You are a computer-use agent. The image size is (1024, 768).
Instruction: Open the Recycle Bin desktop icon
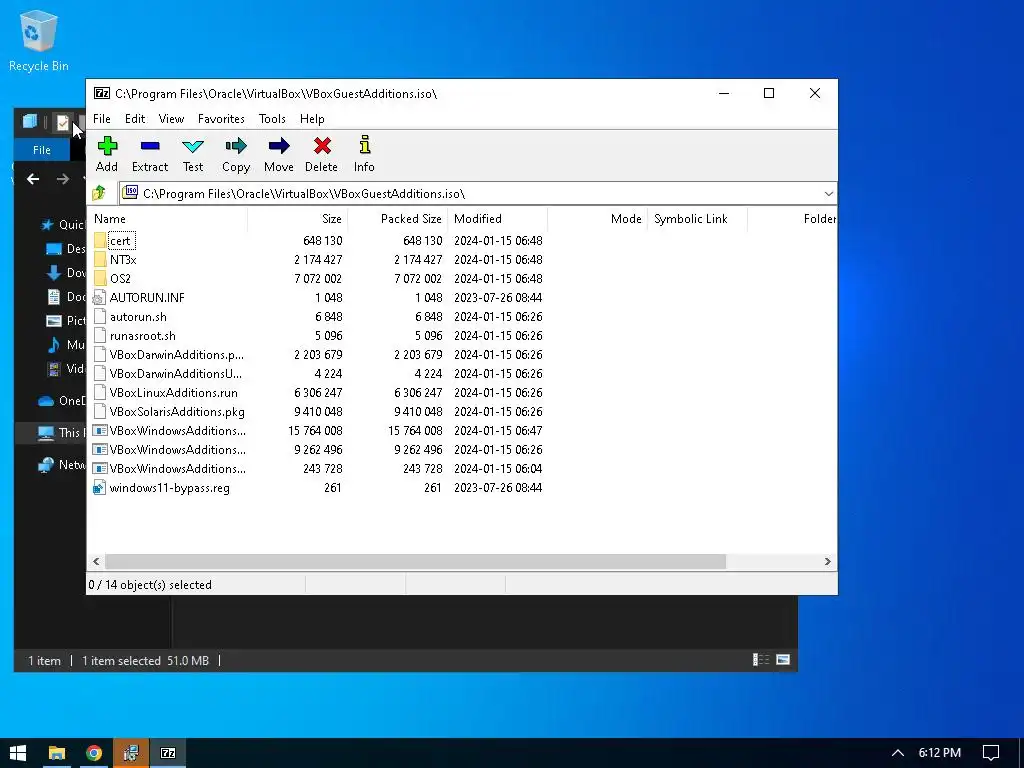point(39,40)
